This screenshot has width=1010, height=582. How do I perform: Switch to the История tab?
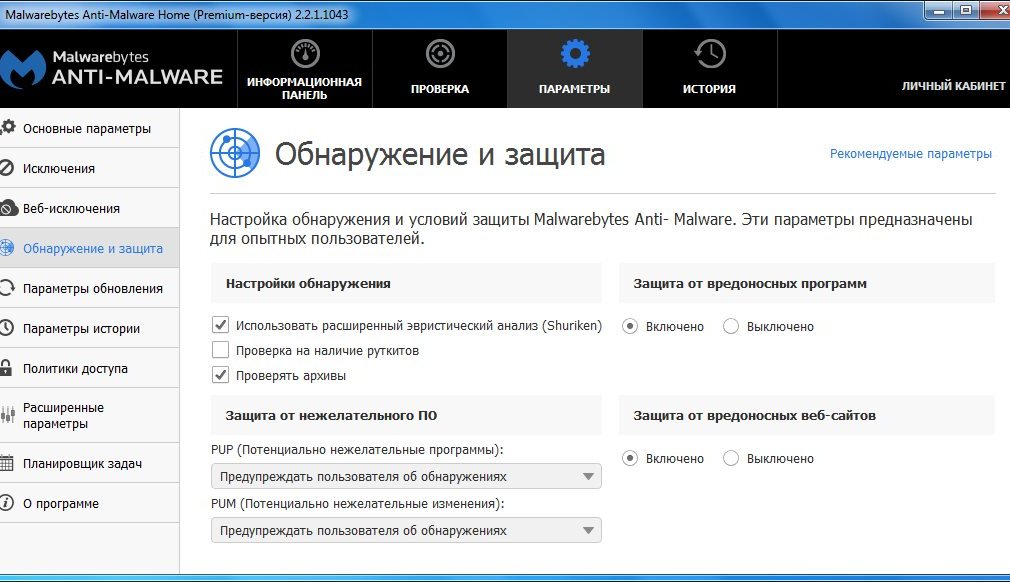coord(710,68)
